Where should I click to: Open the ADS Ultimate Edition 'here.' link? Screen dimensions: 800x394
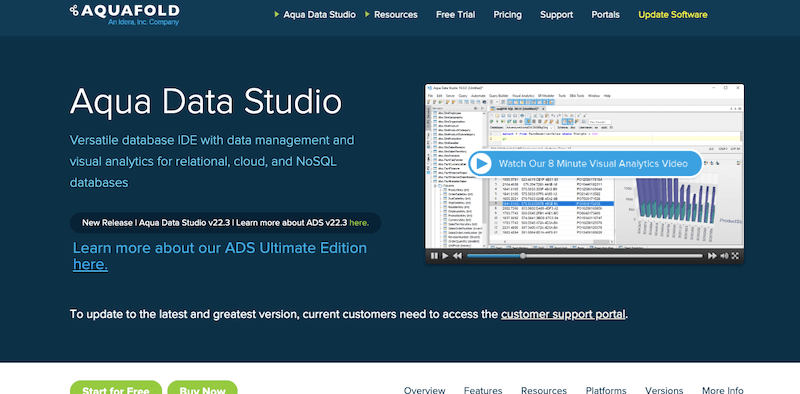click(x=90, y=264)
